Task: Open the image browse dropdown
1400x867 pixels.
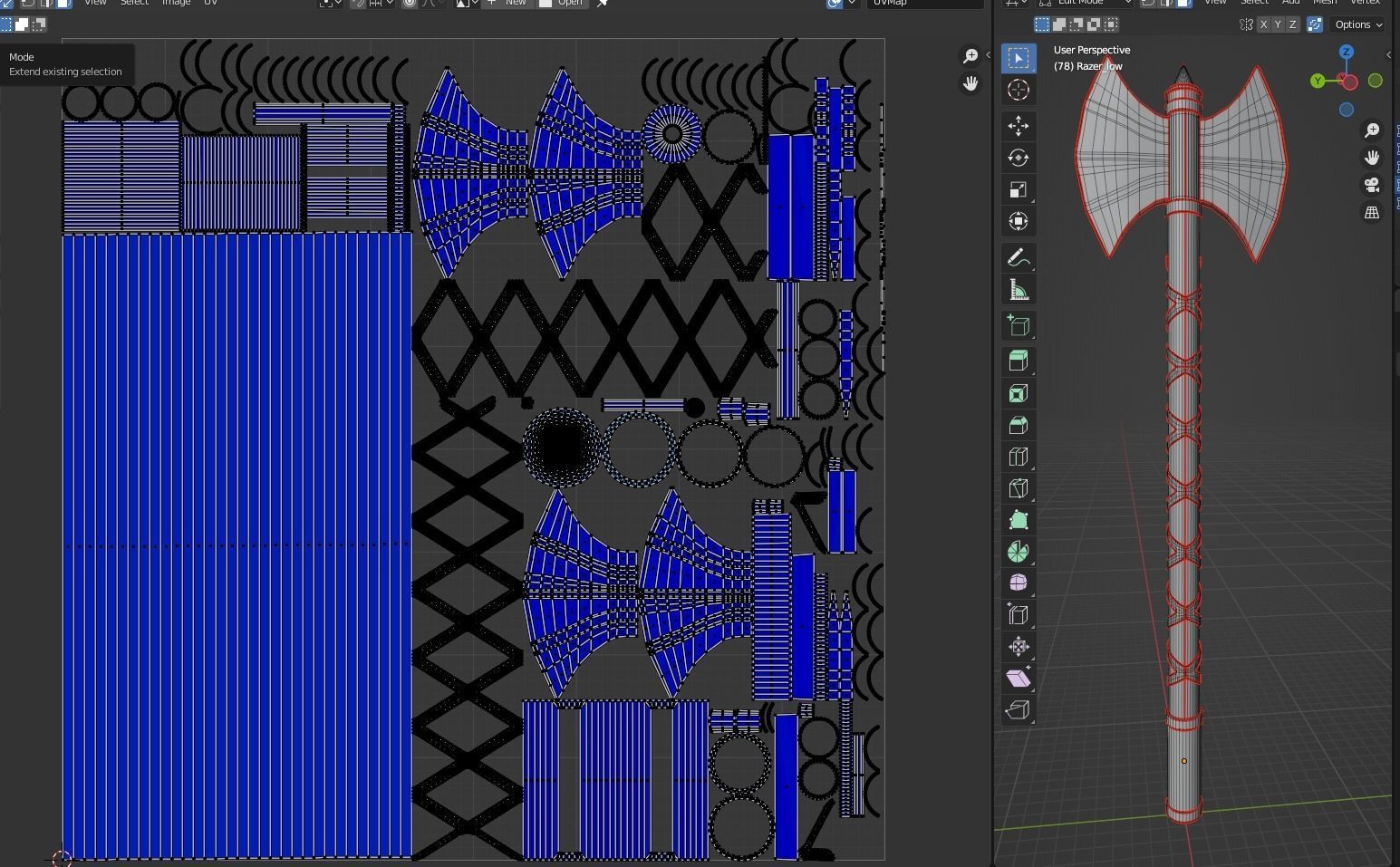Action: click(x=467, y=3)
